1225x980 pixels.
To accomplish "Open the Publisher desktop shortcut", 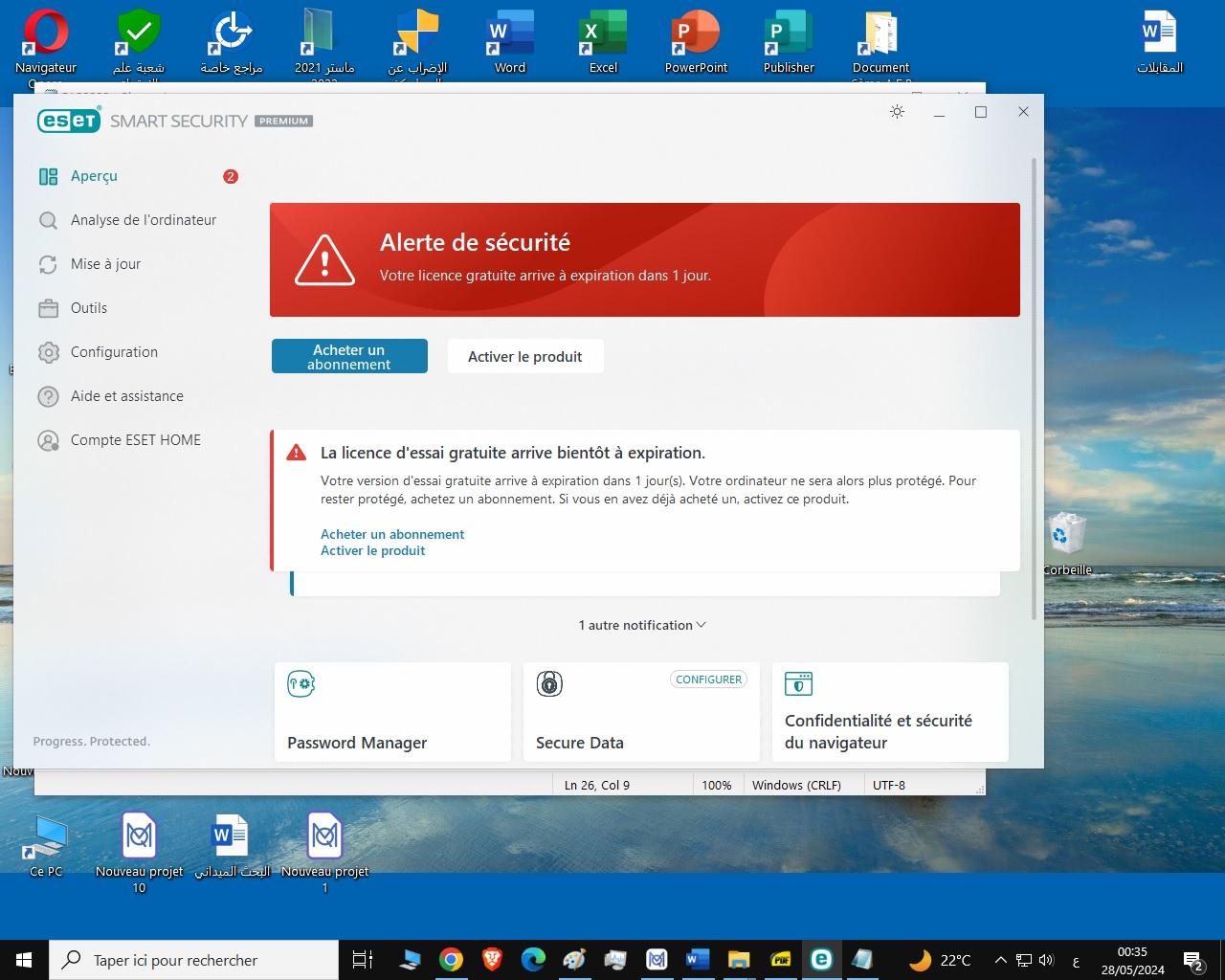I will point(789,41).
